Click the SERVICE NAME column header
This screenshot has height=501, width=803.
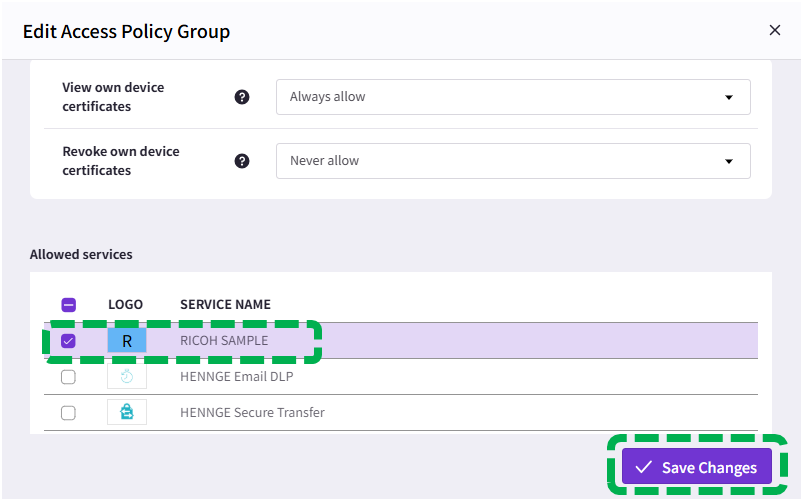(225, 305)
